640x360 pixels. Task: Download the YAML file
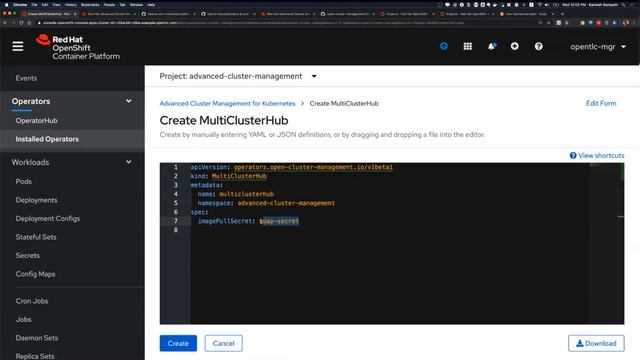pos(596,343)
